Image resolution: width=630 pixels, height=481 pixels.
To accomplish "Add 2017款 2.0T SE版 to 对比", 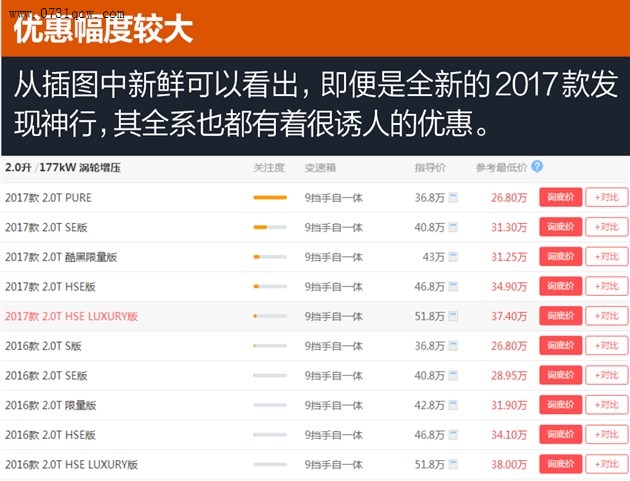I will (607, 227).
